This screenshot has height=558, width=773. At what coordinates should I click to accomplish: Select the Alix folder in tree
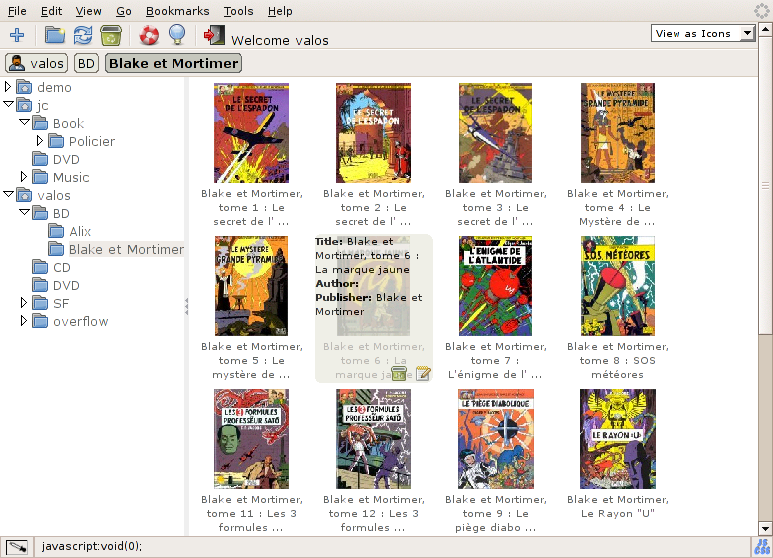click(80, 232)
